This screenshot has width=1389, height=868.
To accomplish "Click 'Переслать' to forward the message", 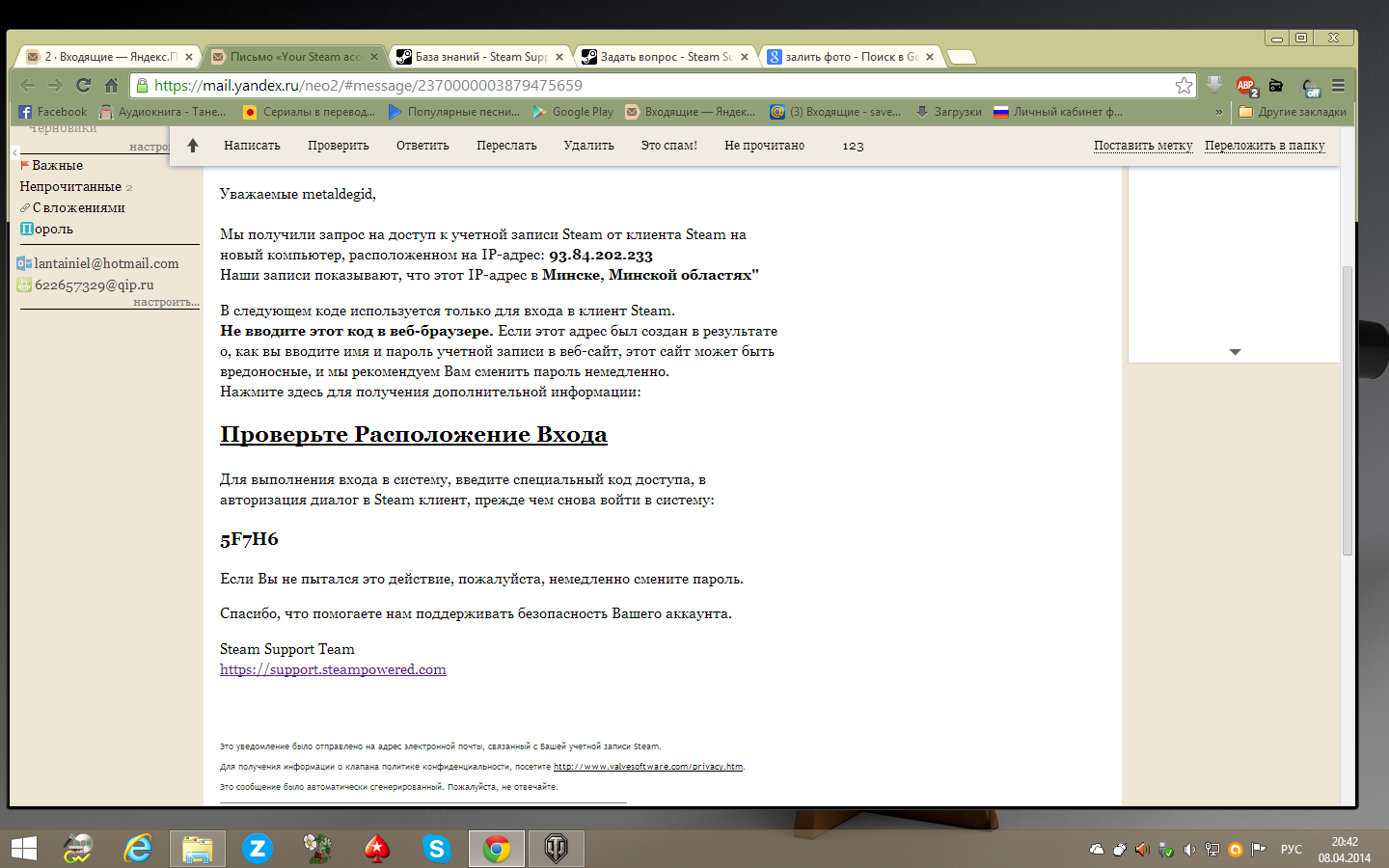I will click(506, 146).
